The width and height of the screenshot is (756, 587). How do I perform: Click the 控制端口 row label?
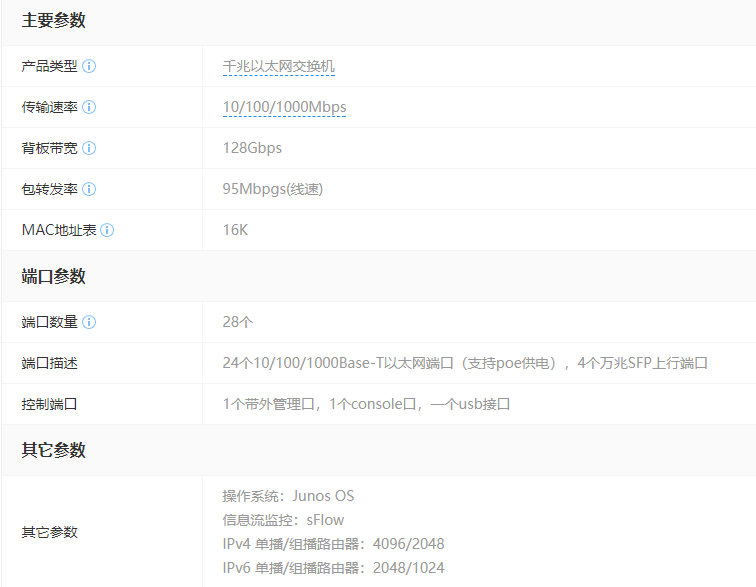click(50, 404)
